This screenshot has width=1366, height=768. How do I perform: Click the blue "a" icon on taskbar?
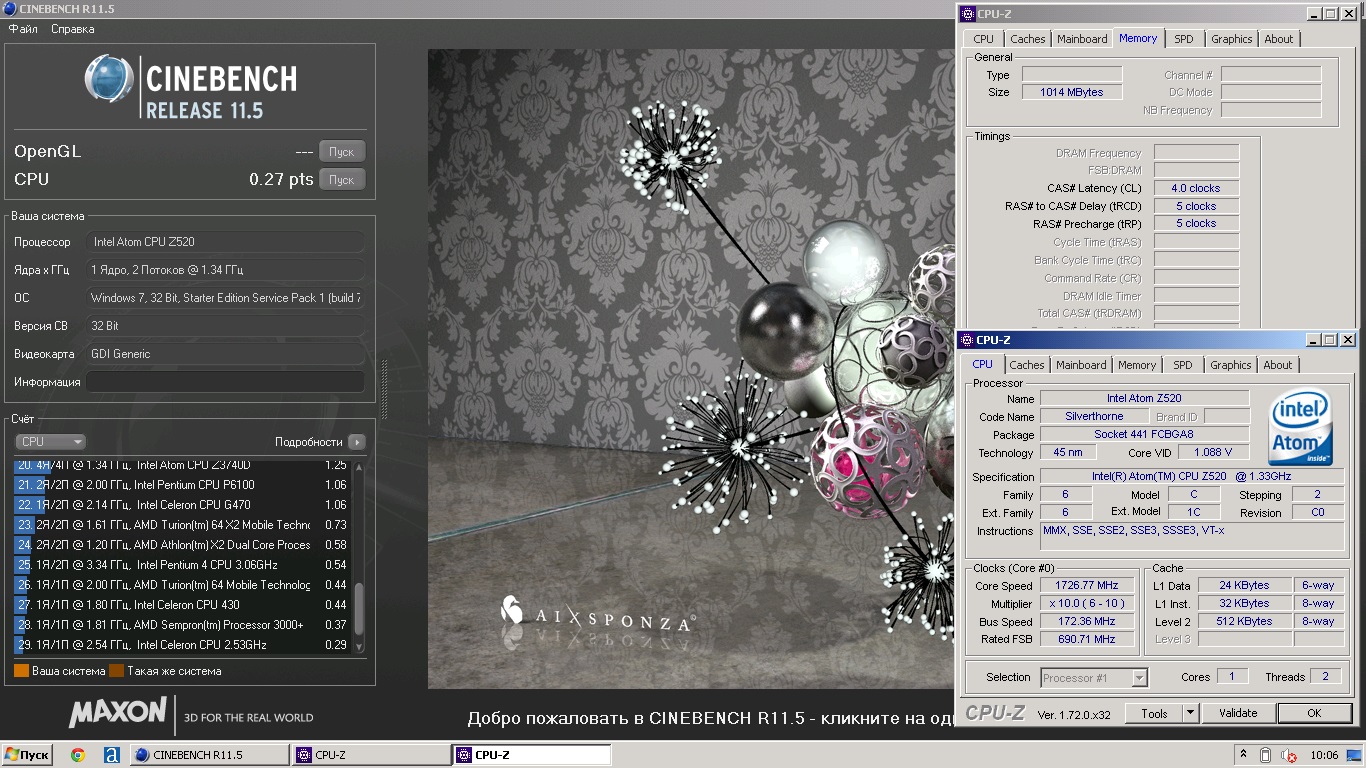point(111,755)
